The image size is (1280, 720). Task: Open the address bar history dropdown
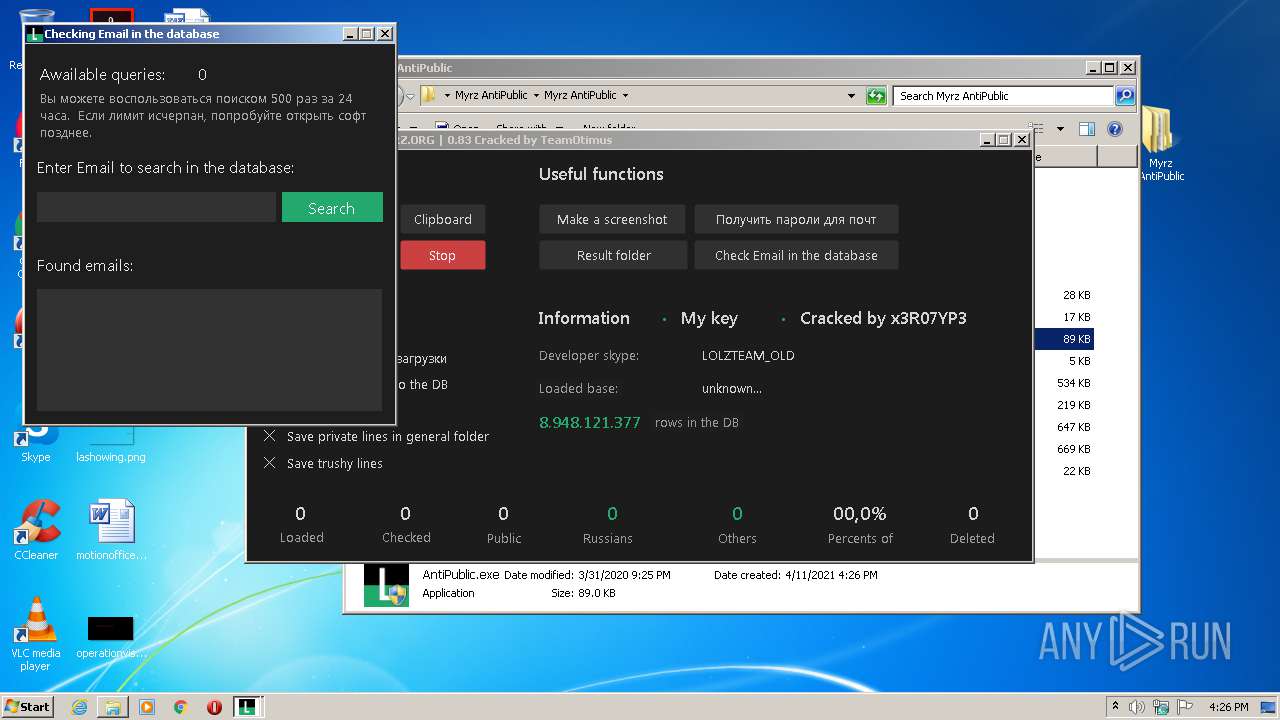point(851,96)
